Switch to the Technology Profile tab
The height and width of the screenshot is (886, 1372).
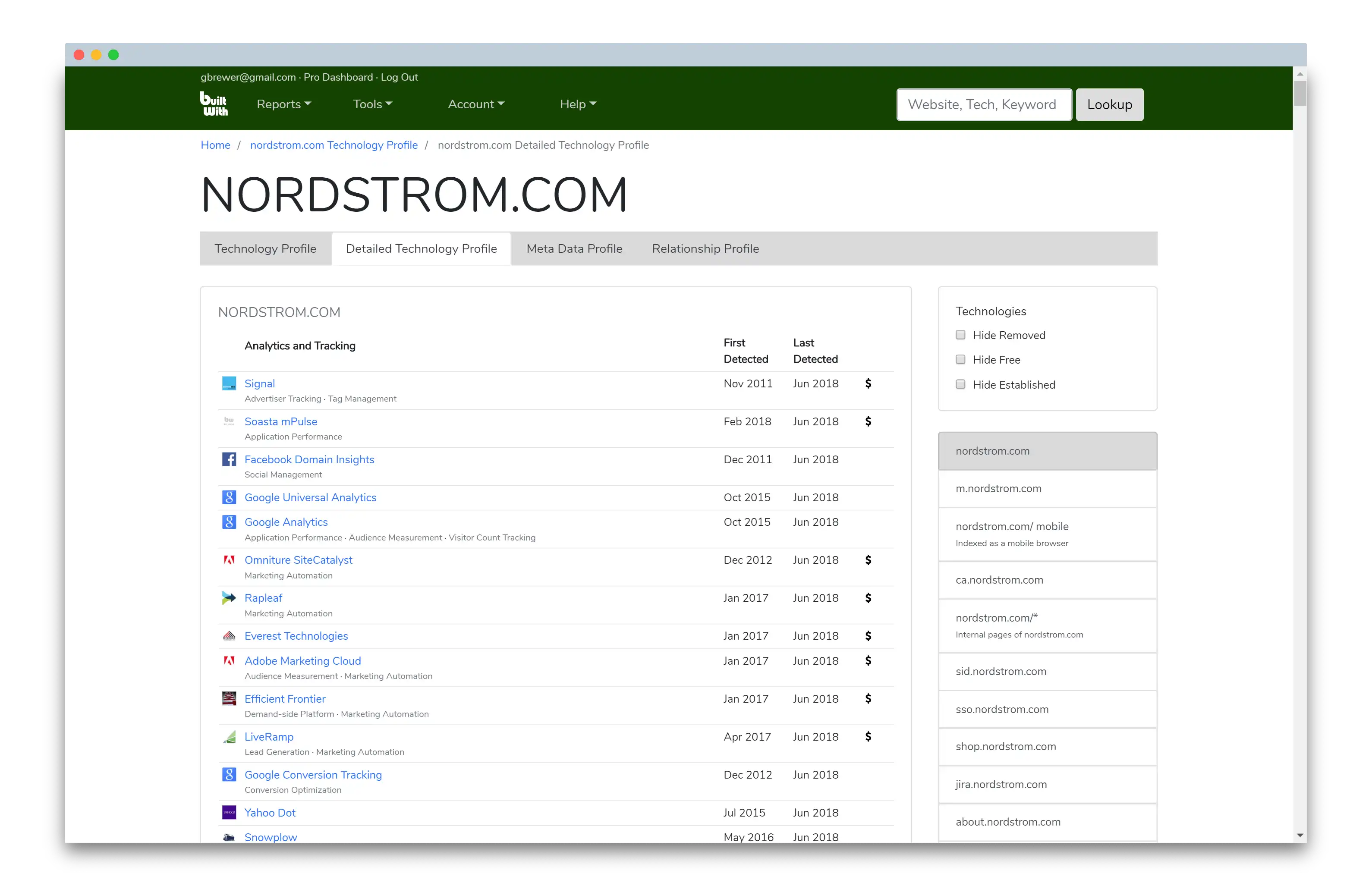[265, 248]
